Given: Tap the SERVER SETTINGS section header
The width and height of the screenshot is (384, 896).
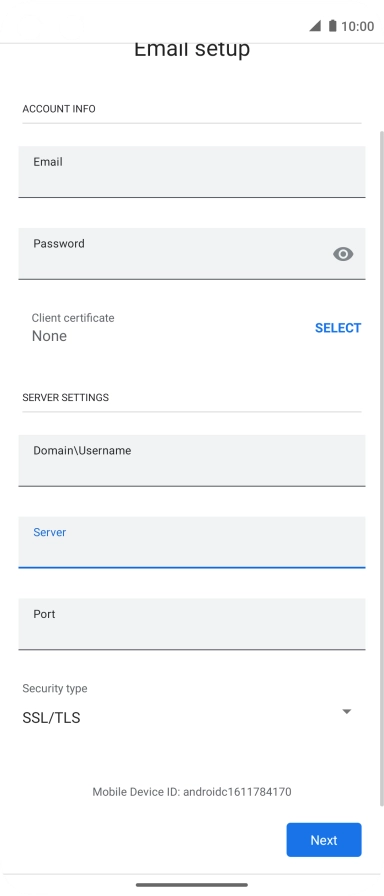Looking at the screenshot, I should pyautogui.click(x=66, y=397).
